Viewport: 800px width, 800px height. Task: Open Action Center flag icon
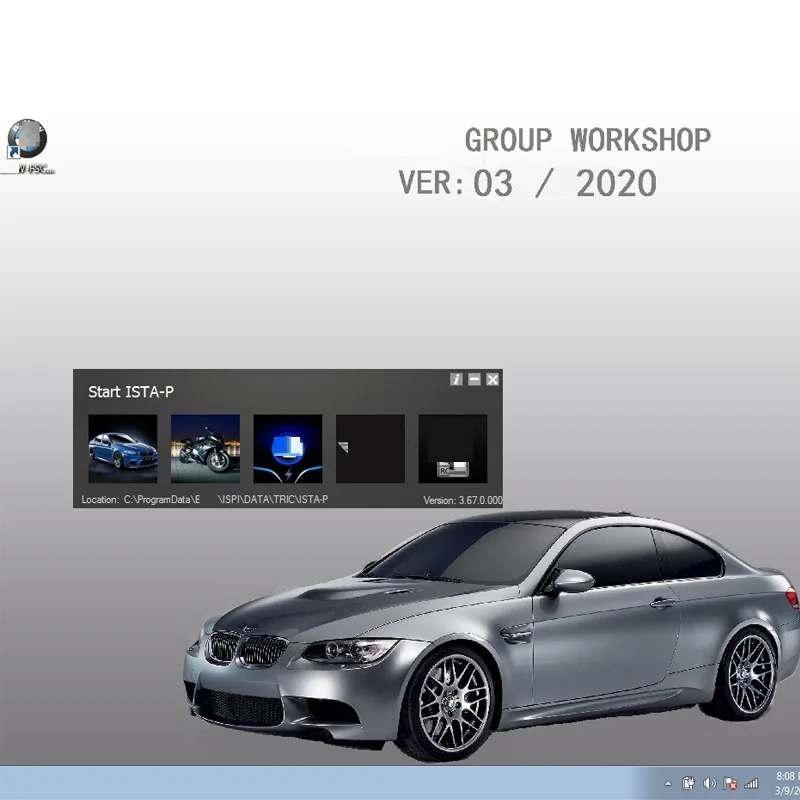[730, 783]
